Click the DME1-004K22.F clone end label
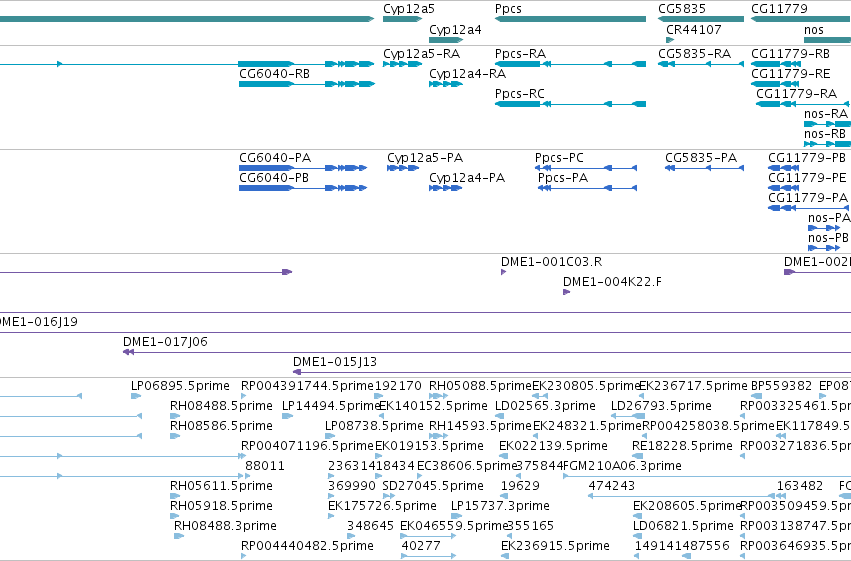851x561 pixels. tap(612, 282)
